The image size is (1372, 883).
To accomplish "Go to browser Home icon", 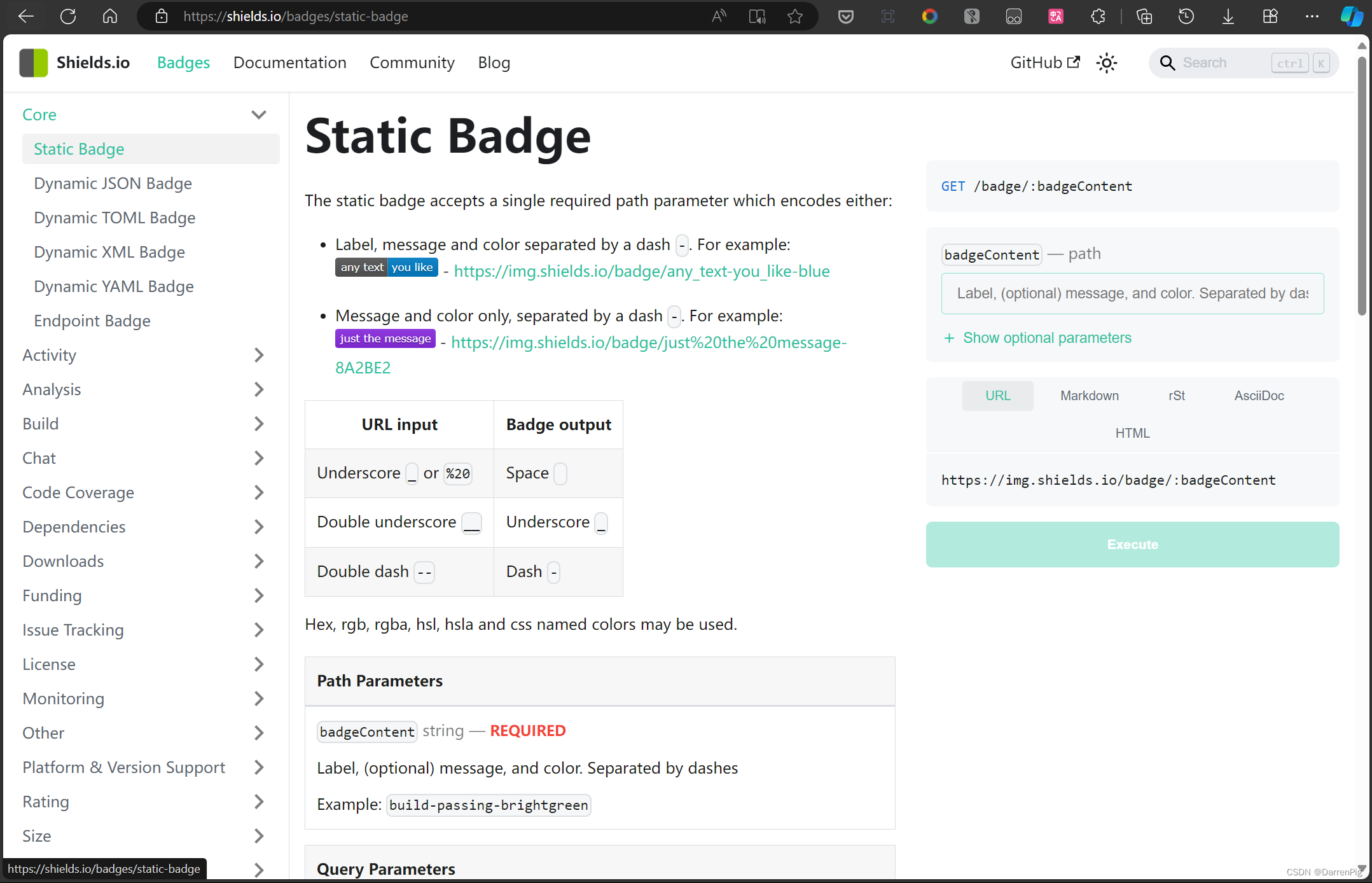I will (110, 17).
